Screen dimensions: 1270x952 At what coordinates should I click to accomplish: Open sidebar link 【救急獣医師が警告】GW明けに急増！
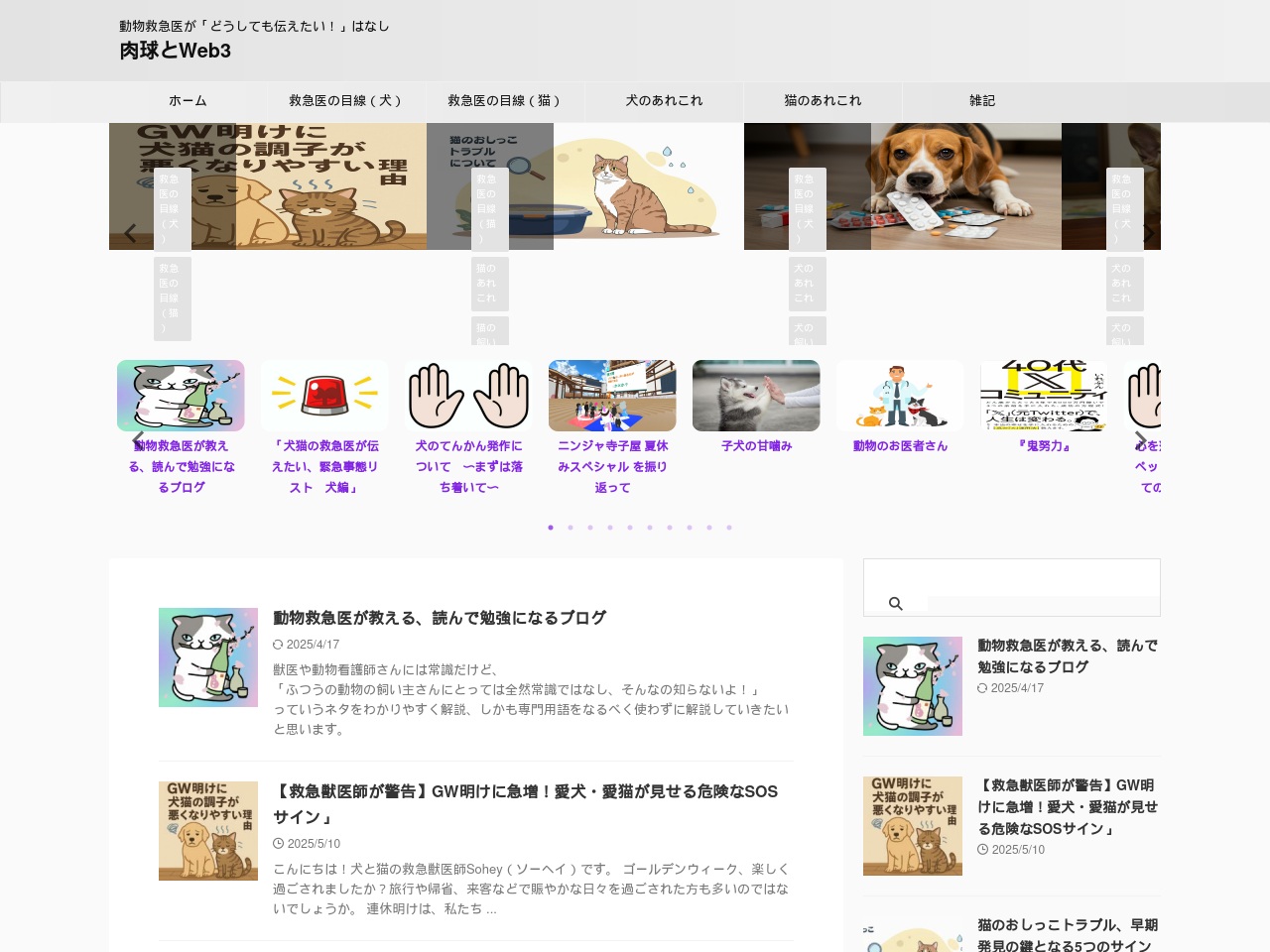1068,807
